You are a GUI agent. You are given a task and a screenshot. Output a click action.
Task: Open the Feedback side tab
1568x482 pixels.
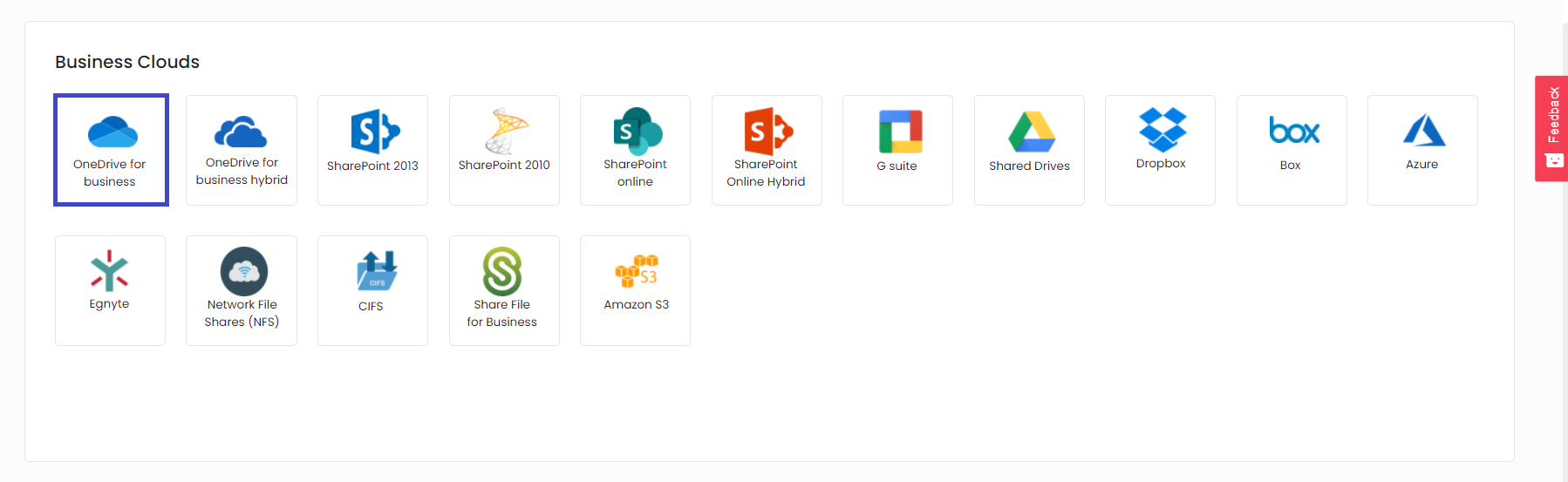[x=1551, y=128]
